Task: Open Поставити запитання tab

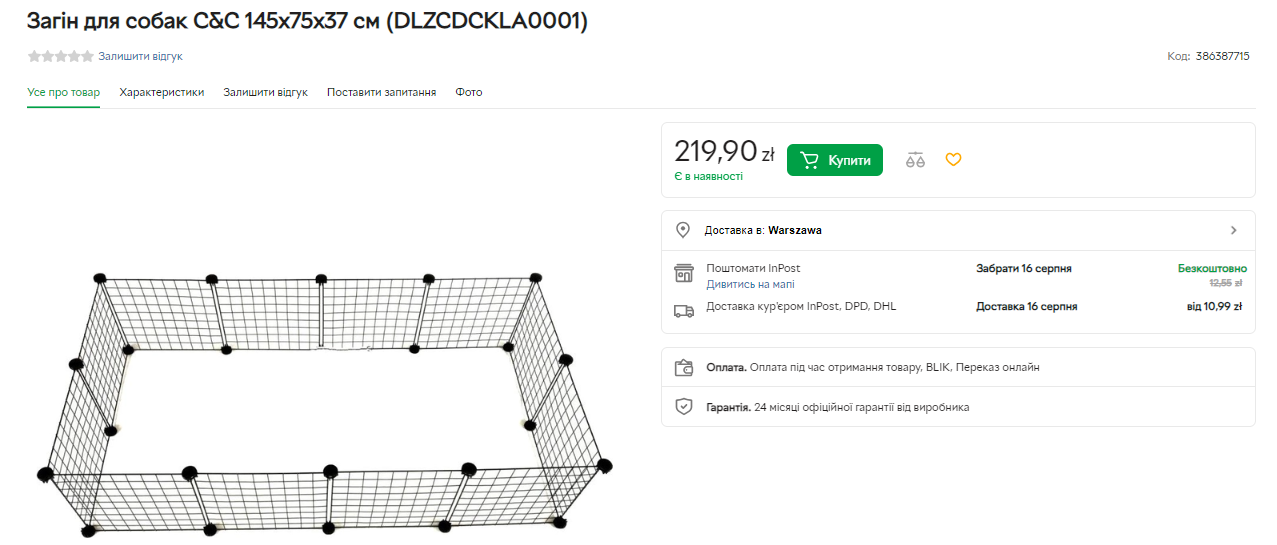Action: pyautogui.click(x=381, y=92)
